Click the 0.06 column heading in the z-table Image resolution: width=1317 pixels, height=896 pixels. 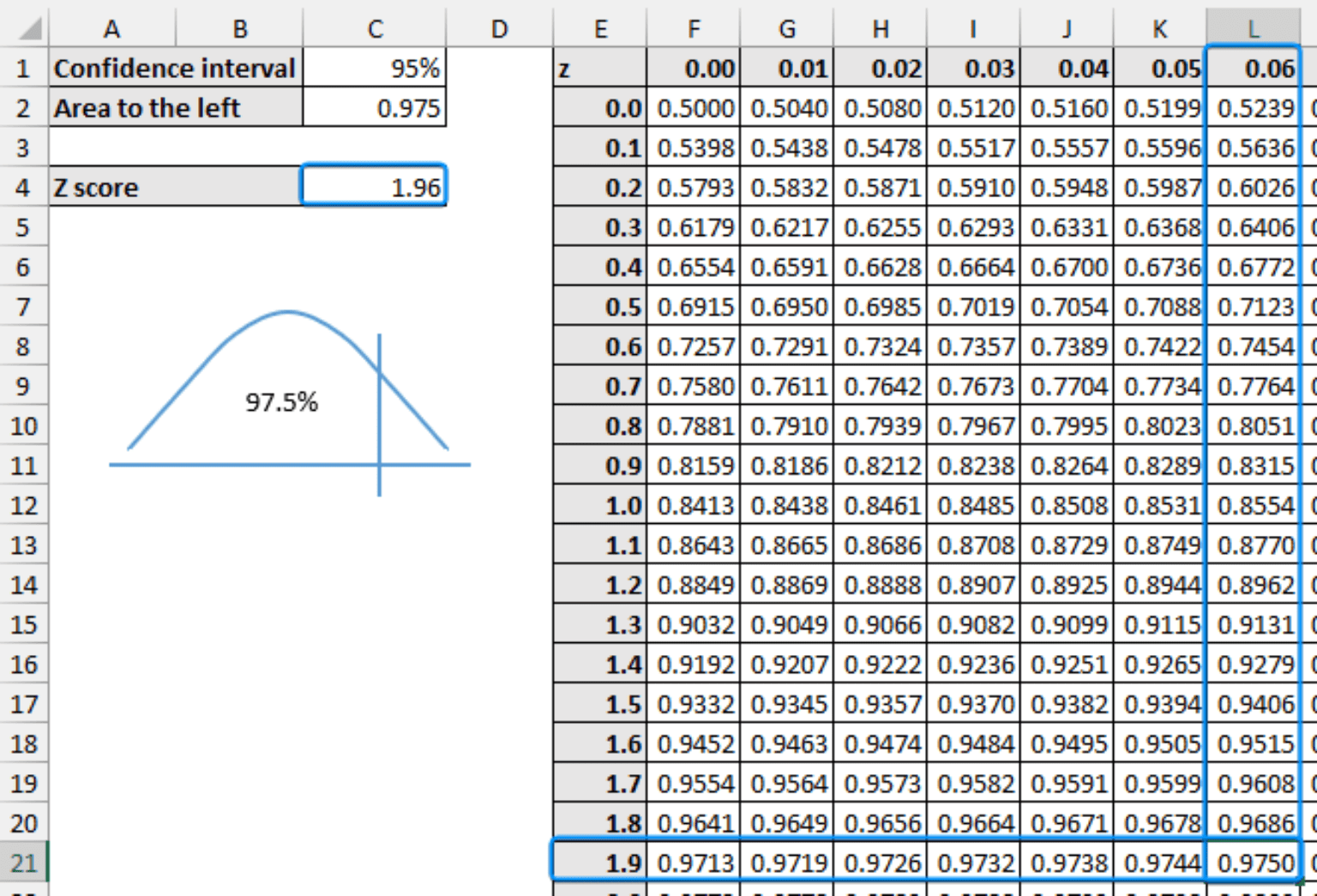(x=1252, y=69)
